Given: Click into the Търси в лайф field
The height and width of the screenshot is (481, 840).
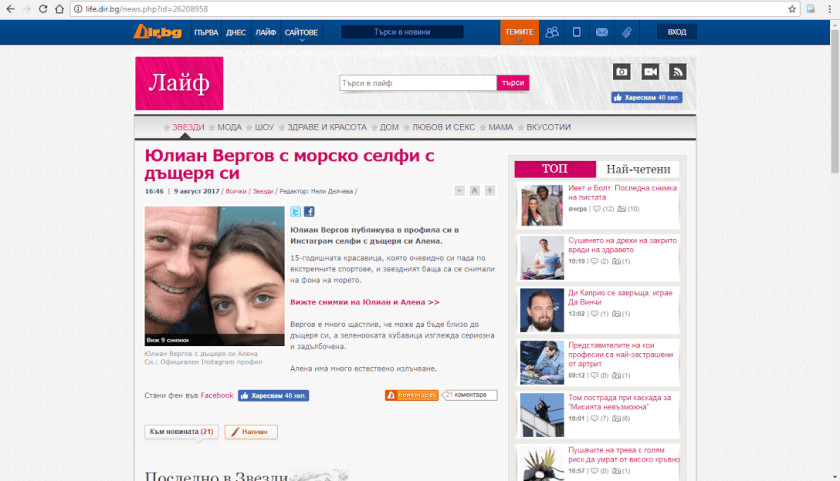Looking at the screenshot, I should click(418, 83).
